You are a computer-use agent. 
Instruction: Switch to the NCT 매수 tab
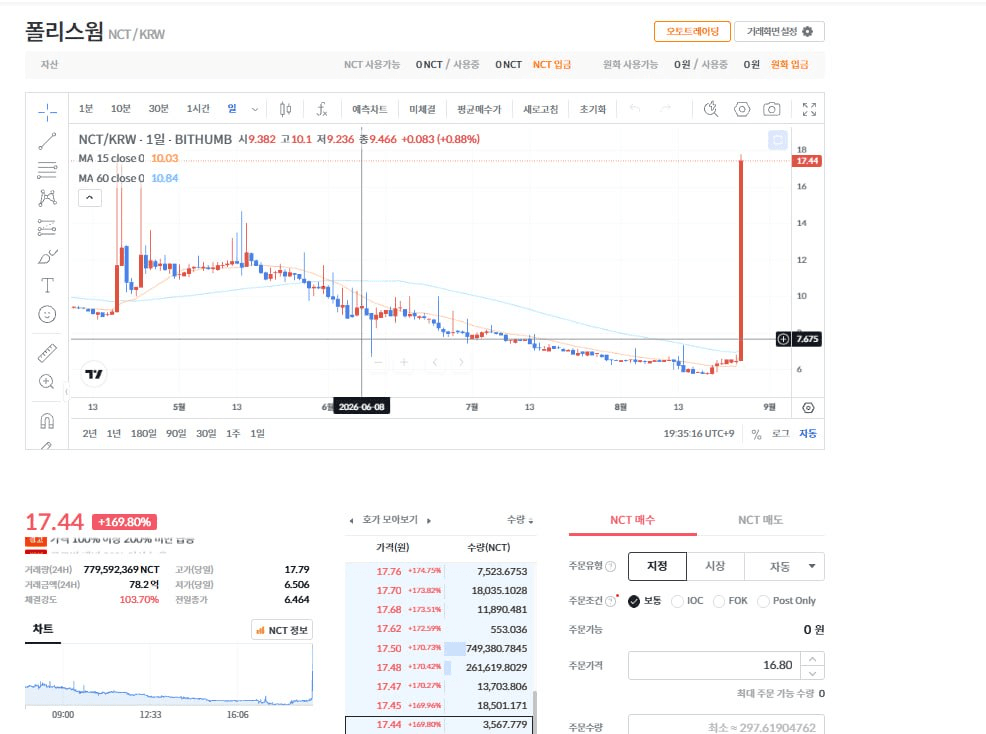pos(633,520)
